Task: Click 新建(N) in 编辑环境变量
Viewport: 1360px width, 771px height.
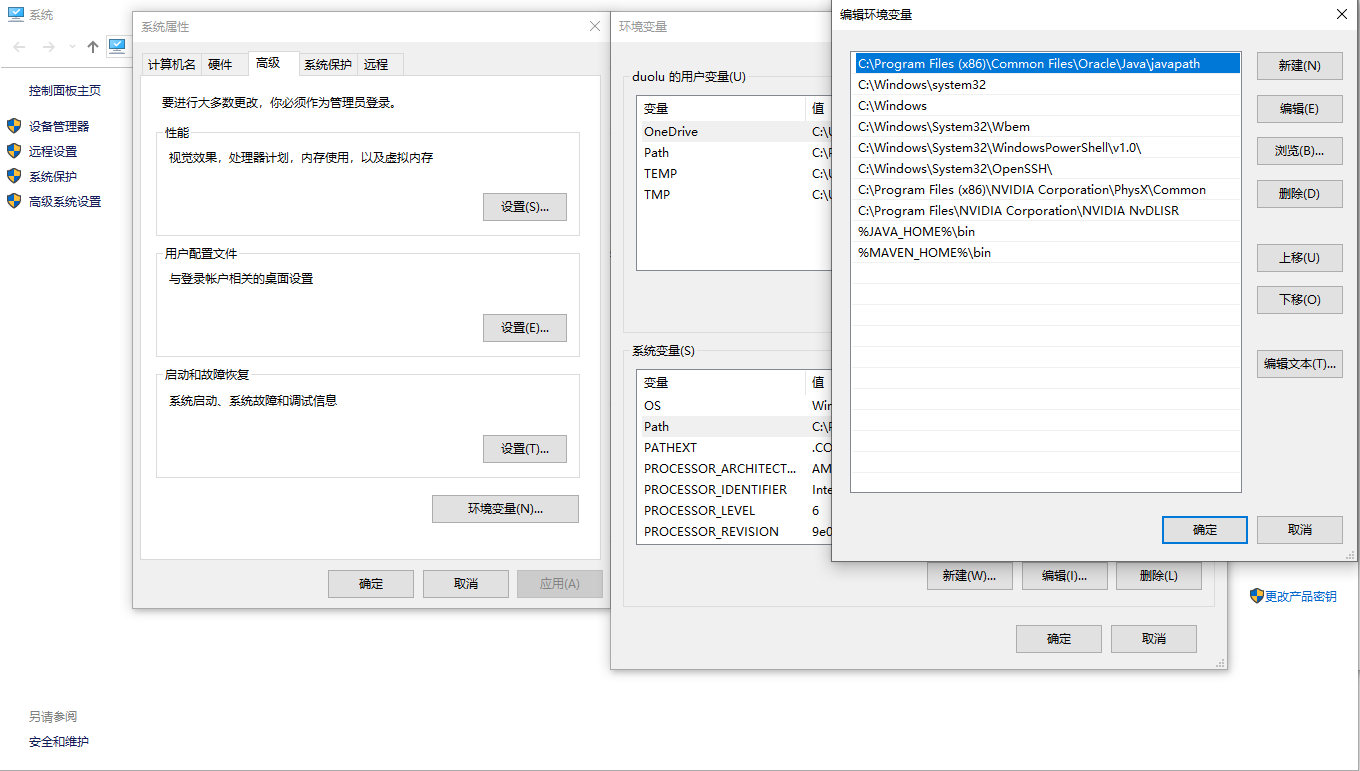Action: point(1300,66)
